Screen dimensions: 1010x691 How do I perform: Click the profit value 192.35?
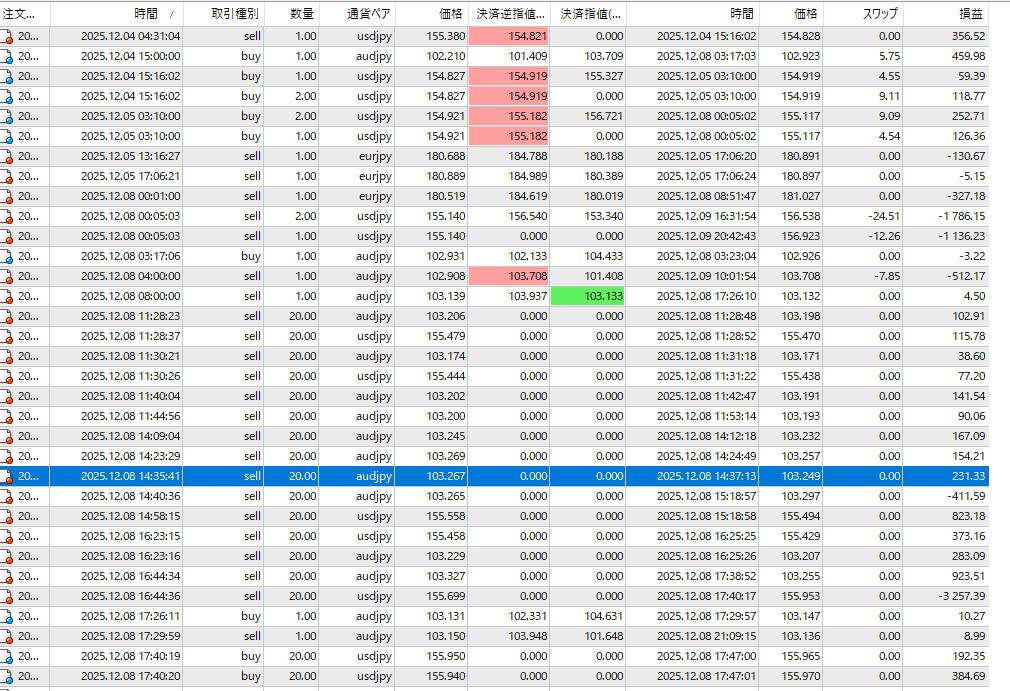point(968,656)
